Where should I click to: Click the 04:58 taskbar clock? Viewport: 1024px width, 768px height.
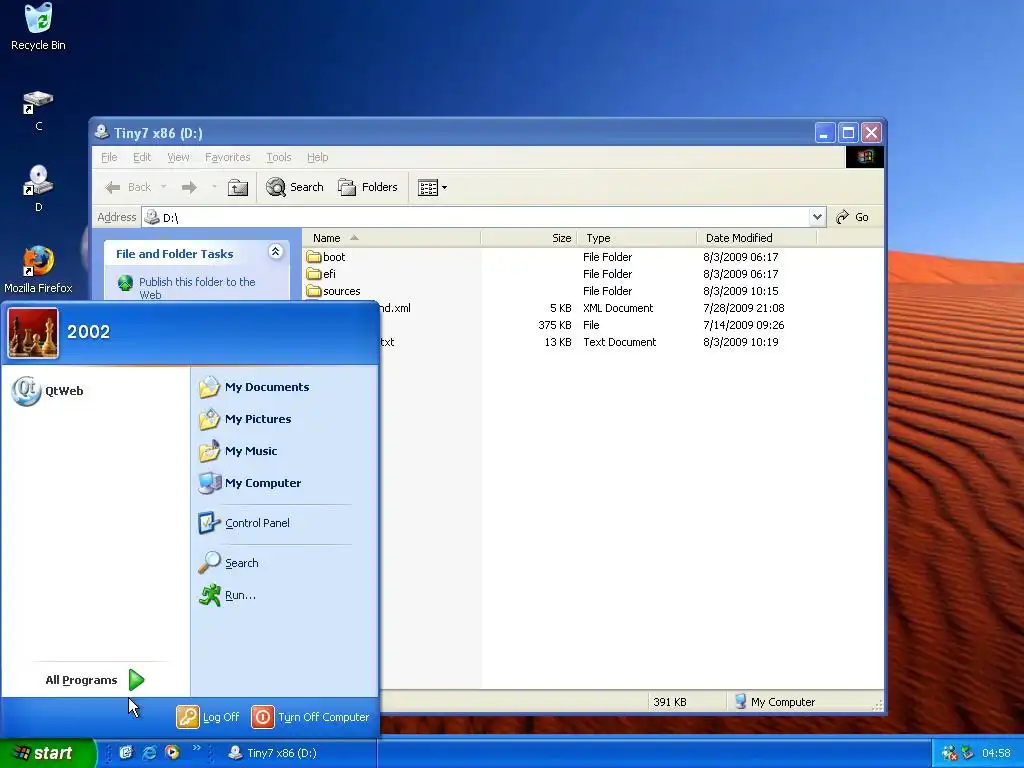point(996,753)
